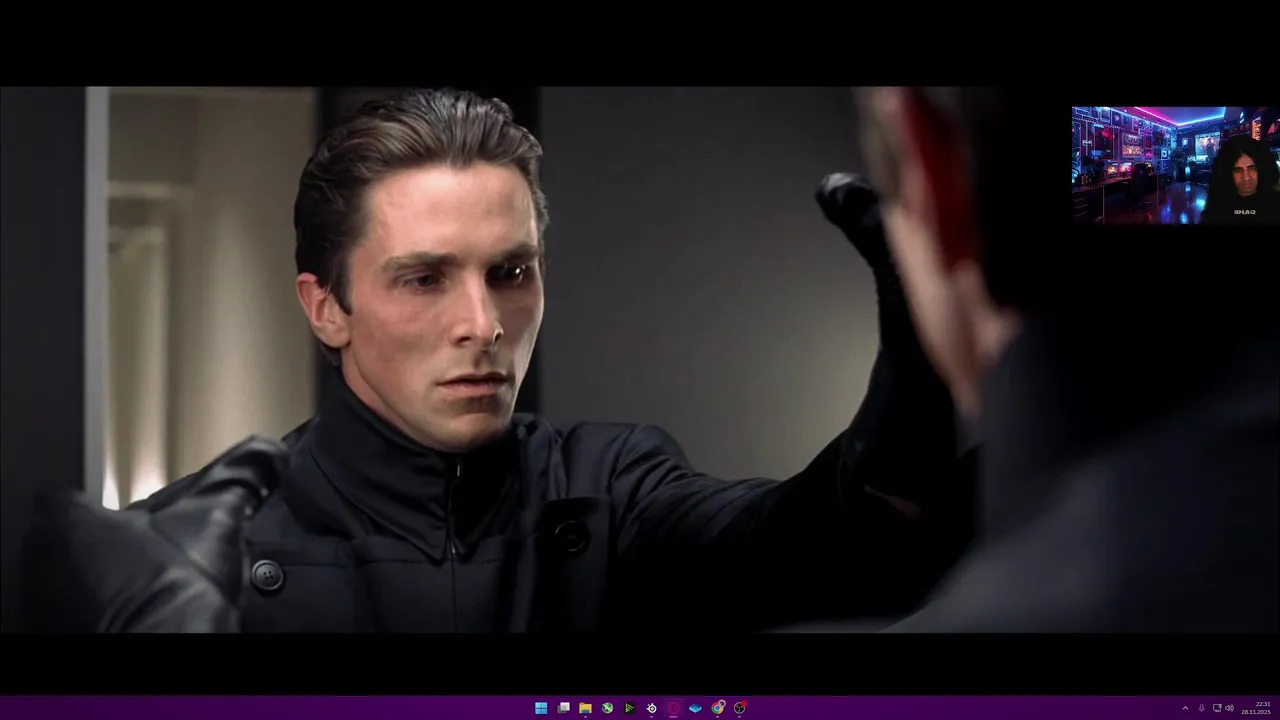The height and width of the screenshot is (720, 1280).
Task: Open the black icon with green arrow
Action: click(x=629, y=708)
